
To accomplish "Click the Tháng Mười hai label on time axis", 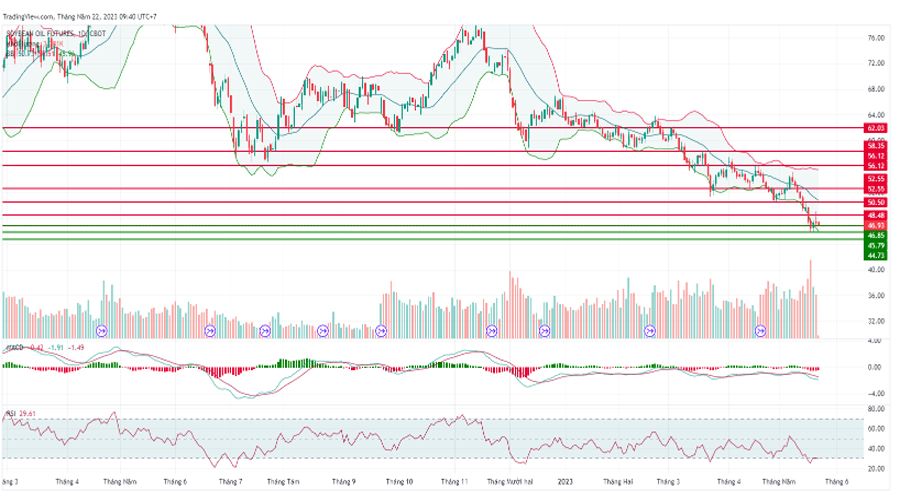I will pyautogui.click(x=509, y=481).
